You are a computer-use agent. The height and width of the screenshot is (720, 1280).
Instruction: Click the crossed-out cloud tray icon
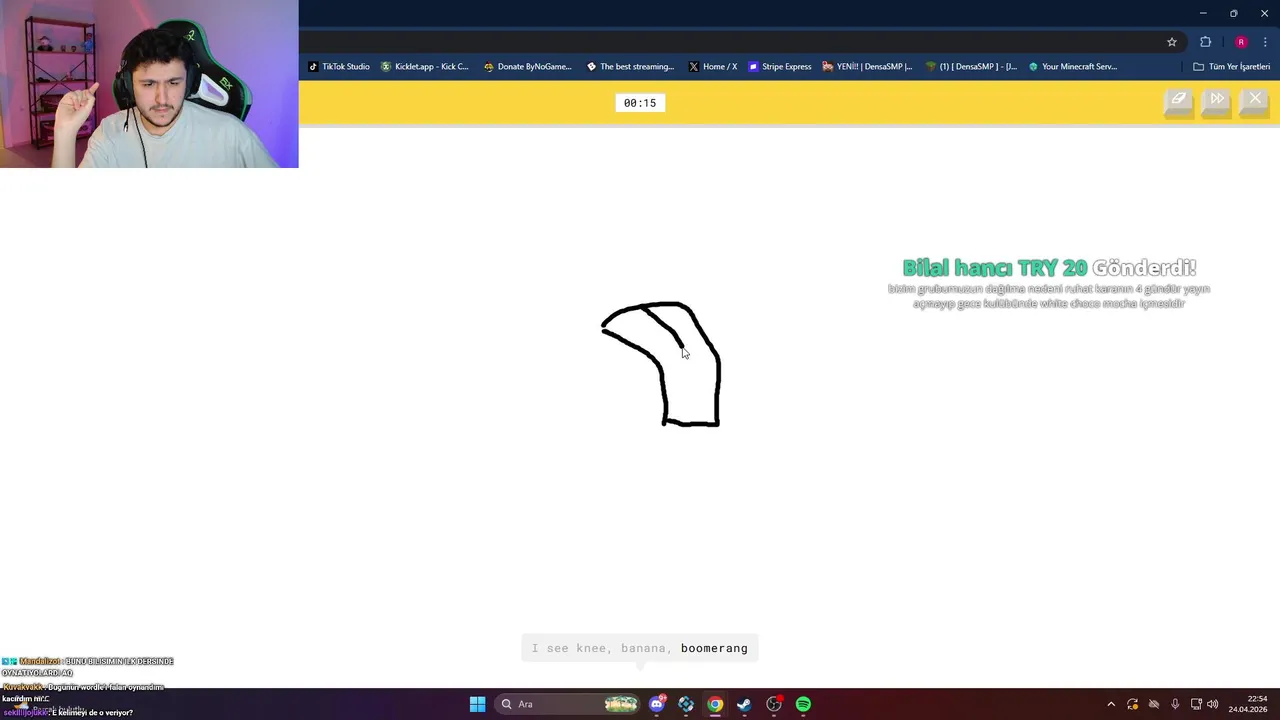click(1153, 704)
